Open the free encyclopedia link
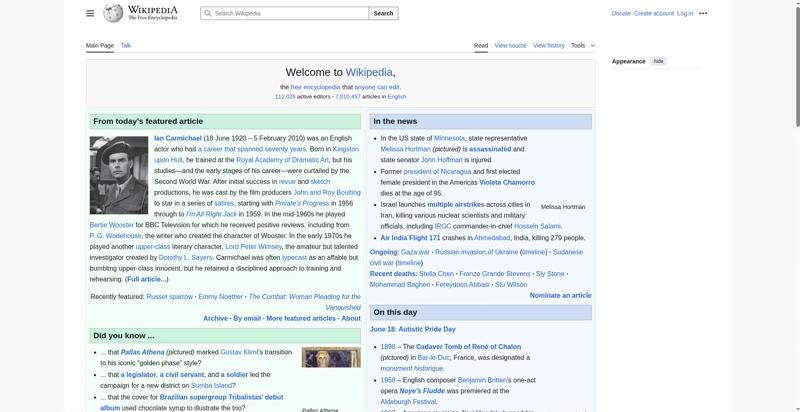This screenshot has width=800, height=412. click(x=315, y=87)
